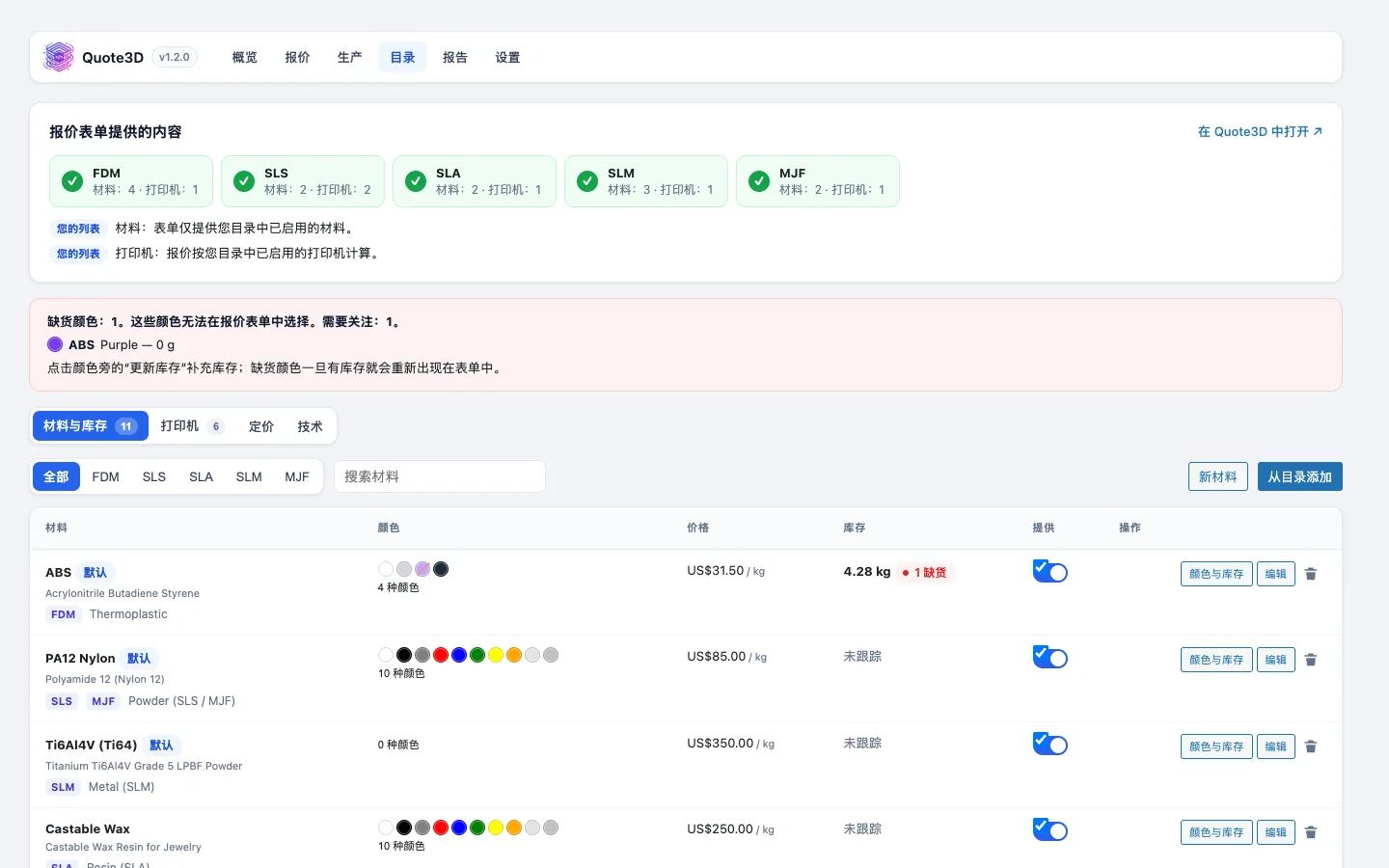Image resolution: width=1389 pixels, height=868 pixels.
Task: Open the 报告 nav tab
Action: click(455, 57)
